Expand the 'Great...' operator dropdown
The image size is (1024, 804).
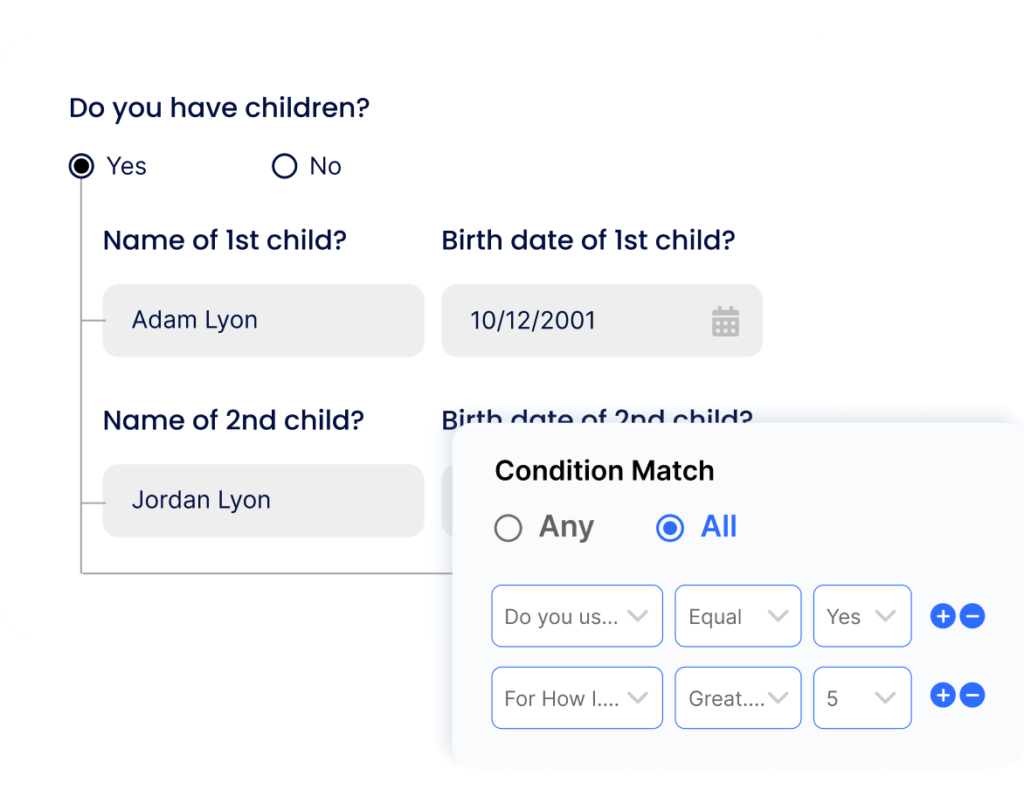click(738, 698)
